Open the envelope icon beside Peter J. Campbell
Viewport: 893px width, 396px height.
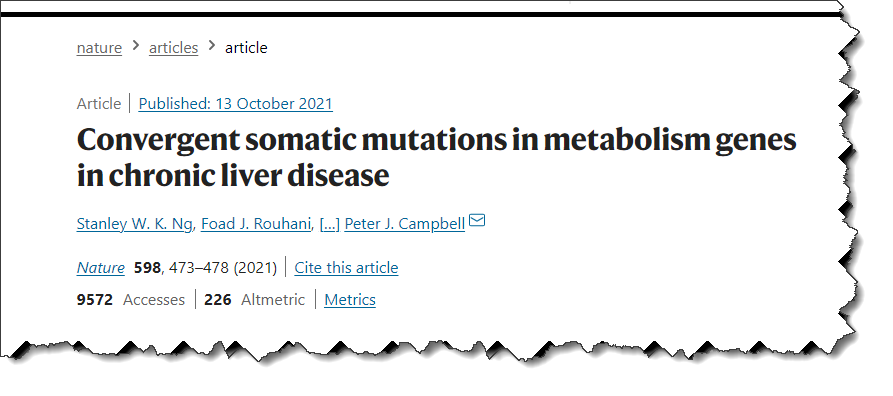click(x=477, y=220)
